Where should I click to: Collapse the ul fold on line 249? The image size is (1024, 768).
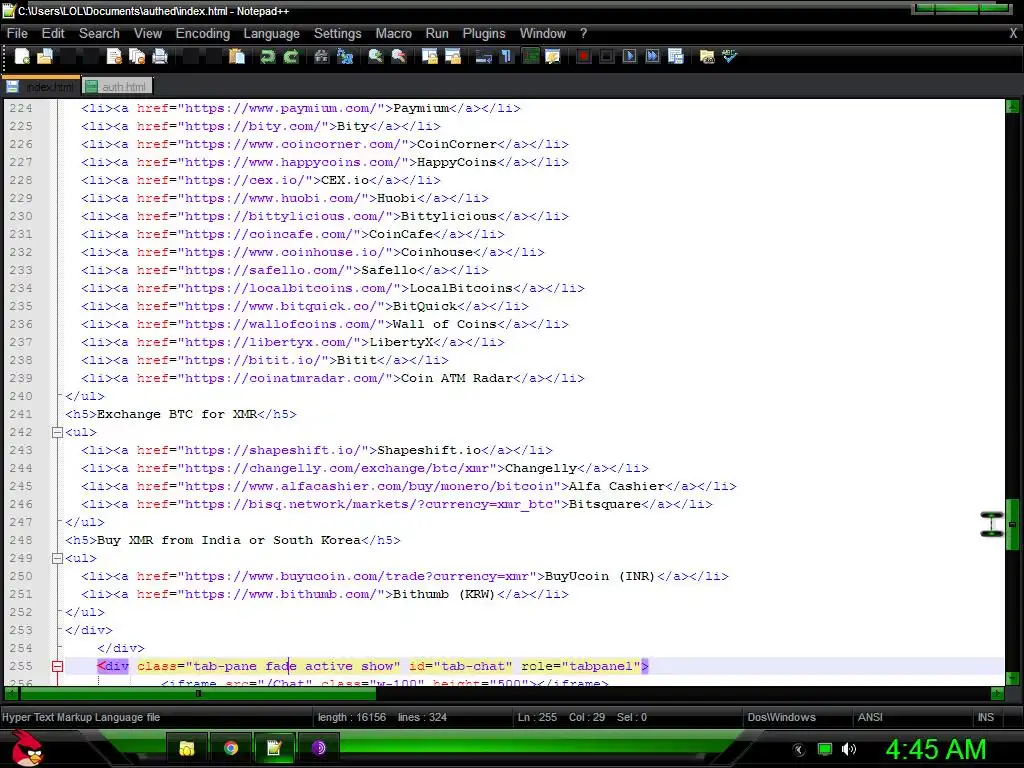pyautogui.click(x=57, y=558)
